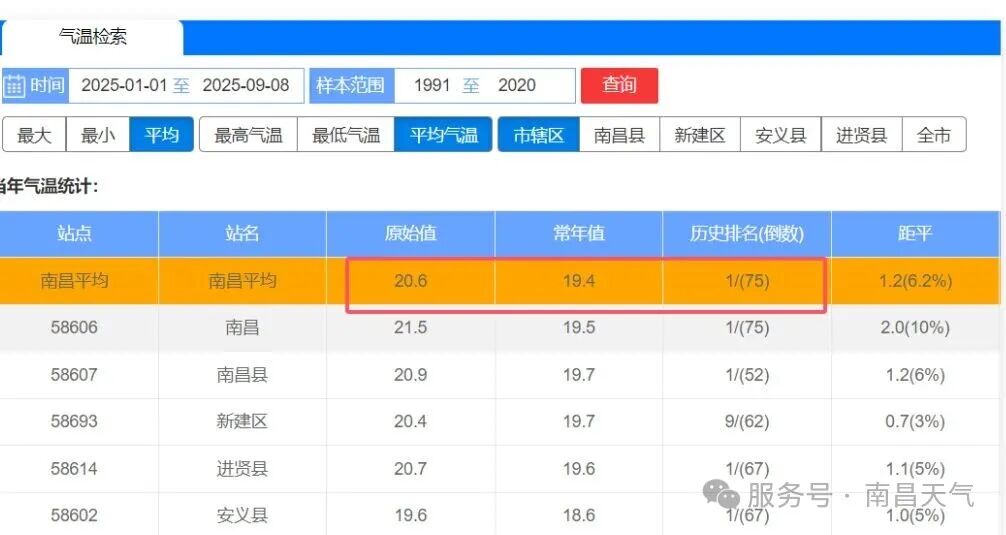Edit sample range start year 1991
The image size is (1006, 535).
pos(432,85)
